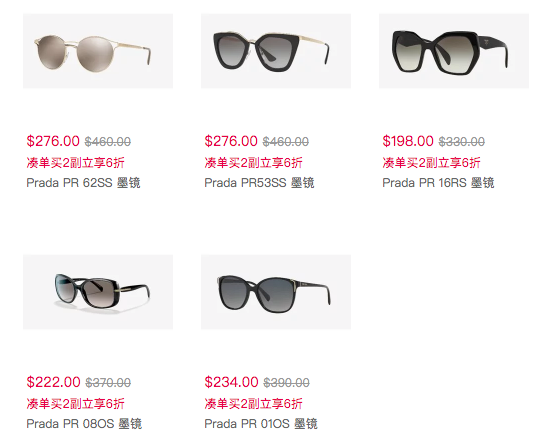Click 凑单买2副立享6折 promo under PR 01OS
549x446 pixels.
click(253, 404)
